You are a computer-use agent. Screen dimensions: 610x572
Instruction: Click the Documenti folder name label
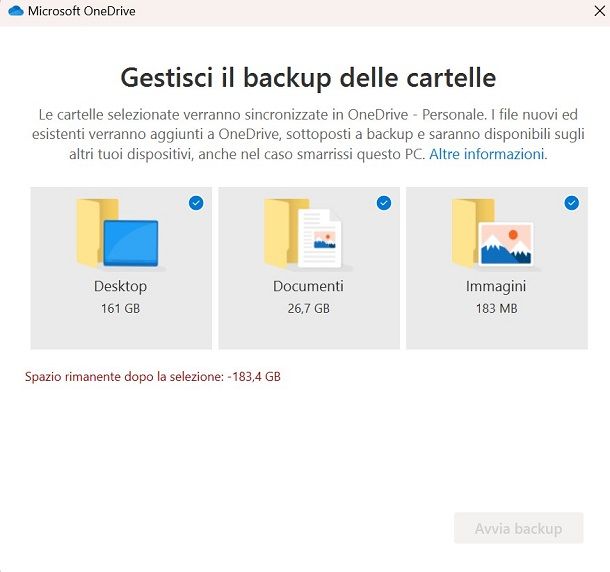[308, 287]
